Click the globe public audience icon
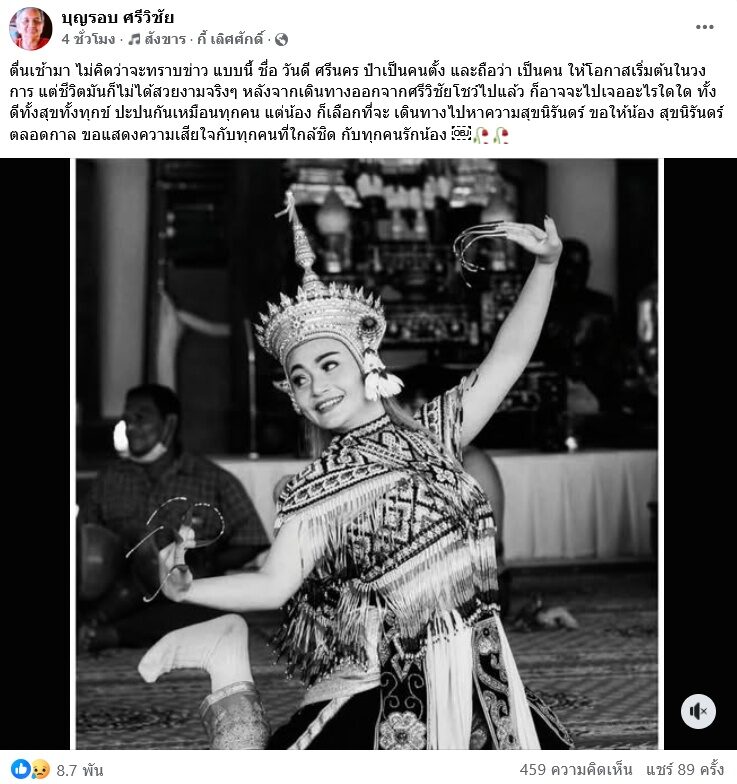The image size is (737, 784). 282,40
